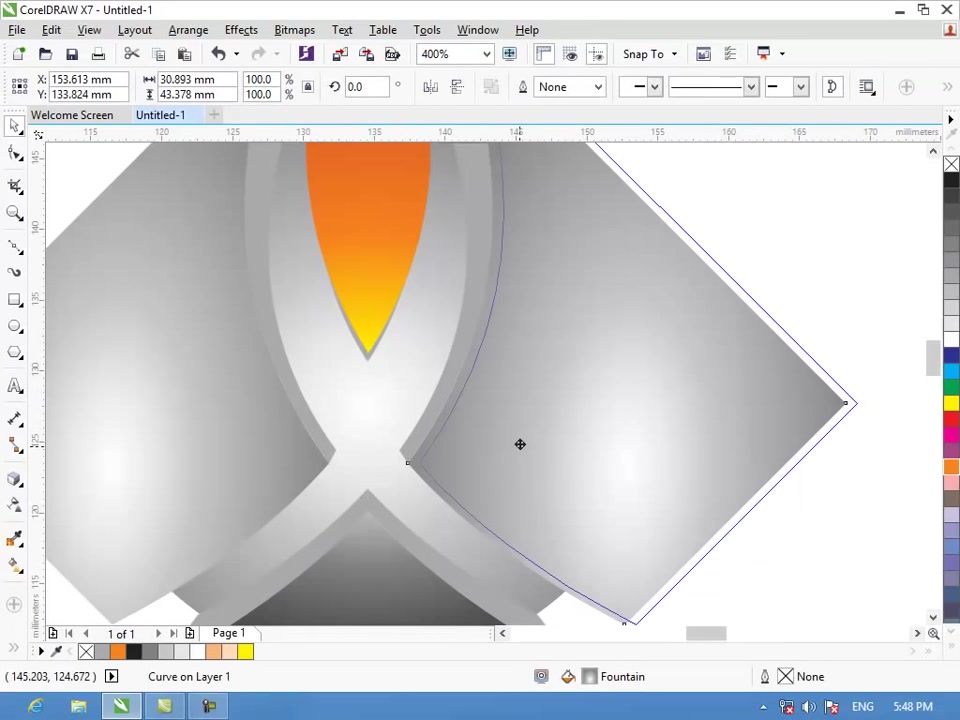The image size is (960, 720).
Task: Save the document
Action: click(x=72, y=54)
